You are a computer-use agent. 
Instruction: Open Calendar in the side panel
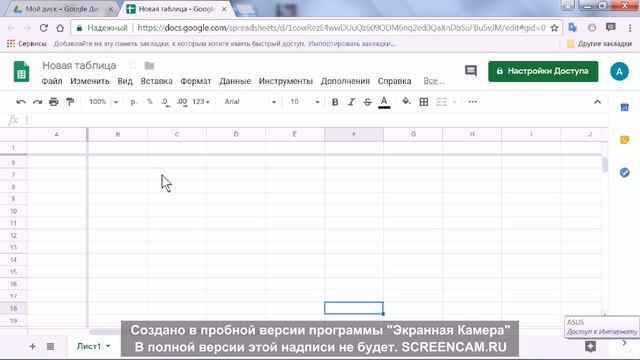tap(624, 107)
